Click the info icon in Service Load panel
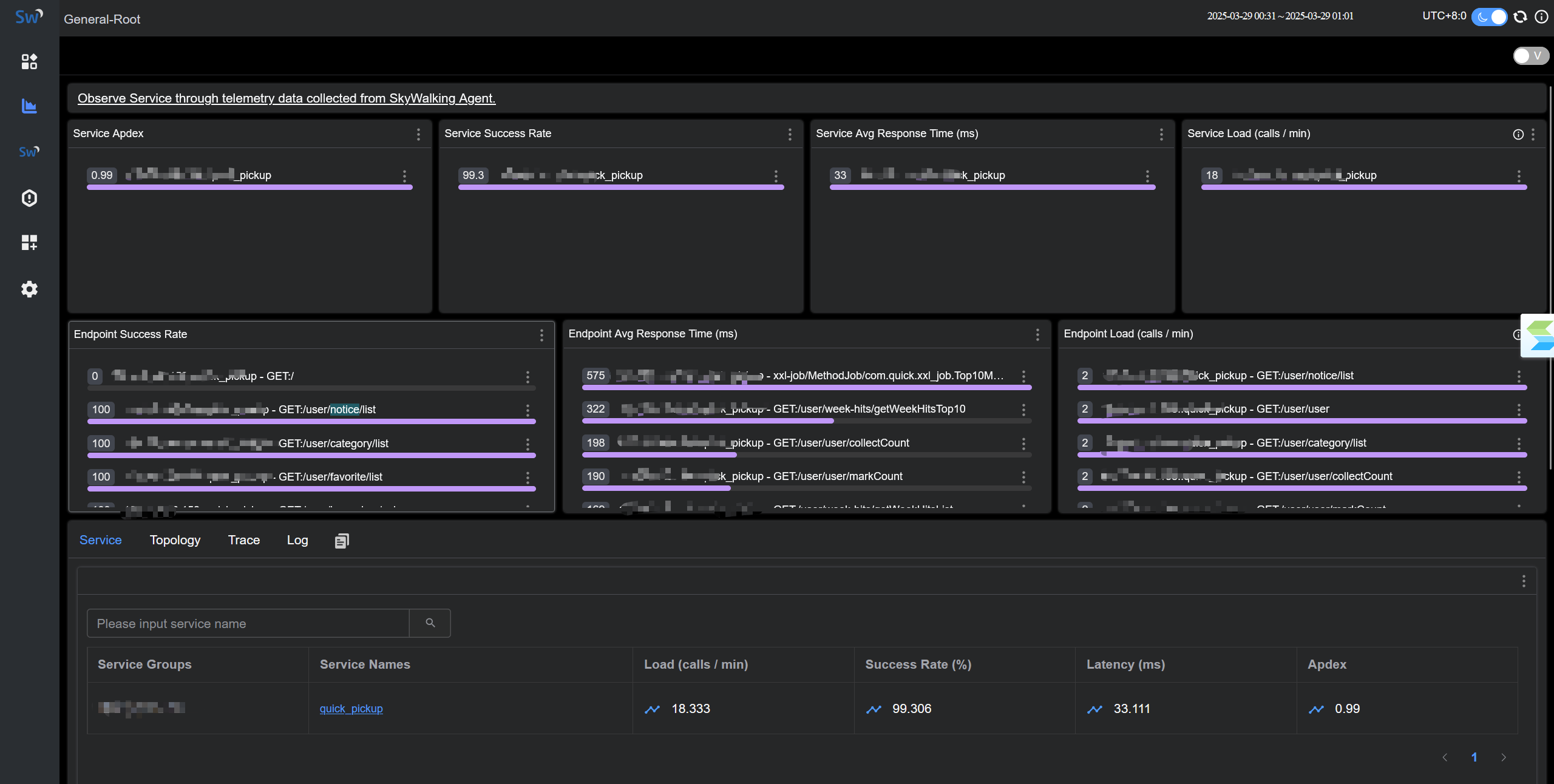The width and height of the screenshot is (1554, 784). (x=1518, y=134)
